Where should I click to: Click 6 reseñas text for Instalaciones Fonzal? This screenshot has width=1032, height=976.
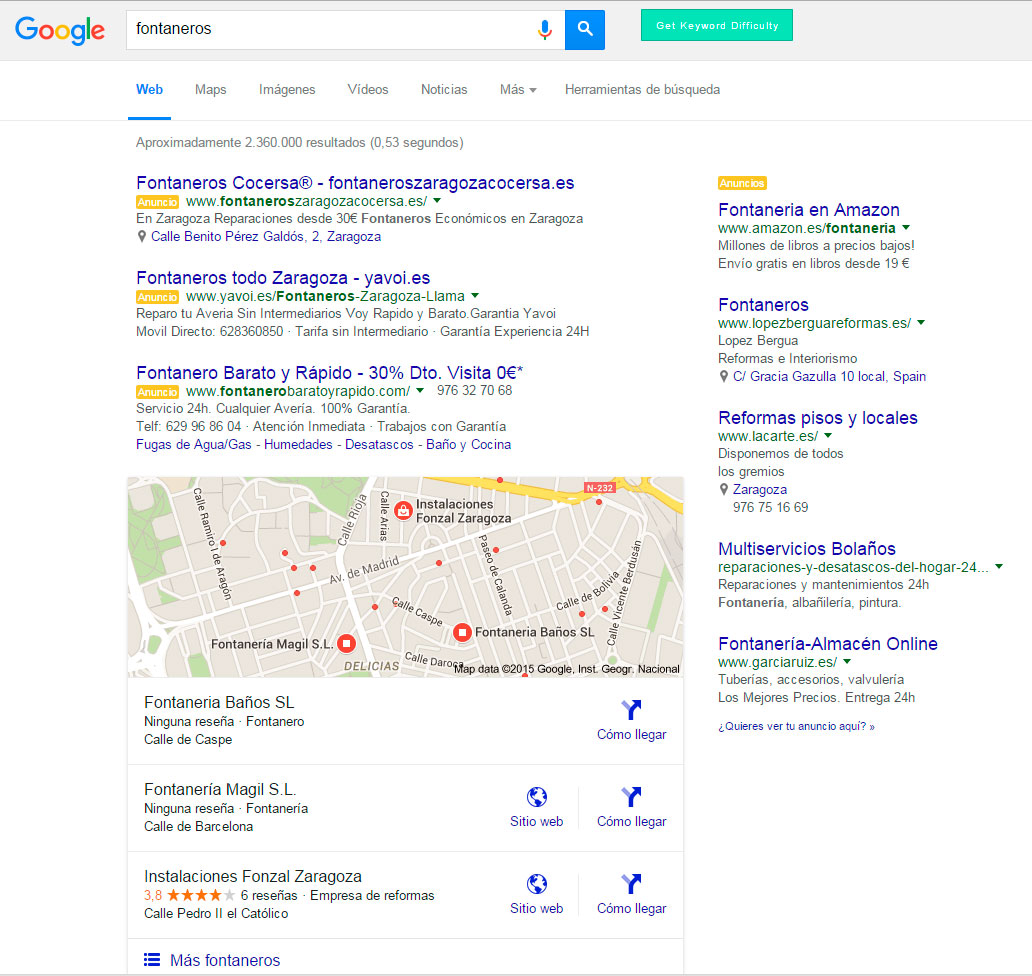[269, 896]
